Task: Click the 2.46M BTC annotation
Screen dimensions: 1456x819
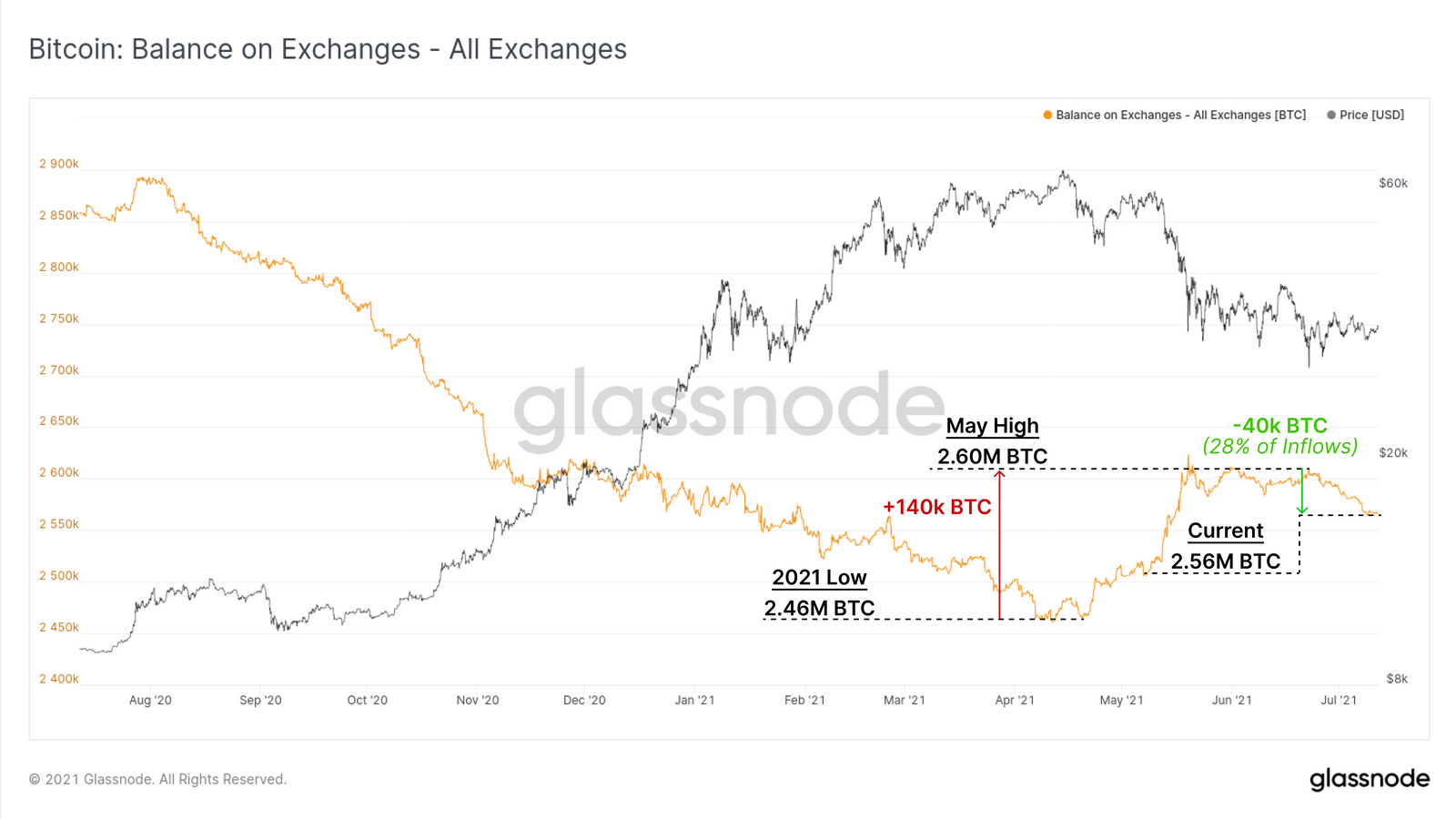Action: 819,608
